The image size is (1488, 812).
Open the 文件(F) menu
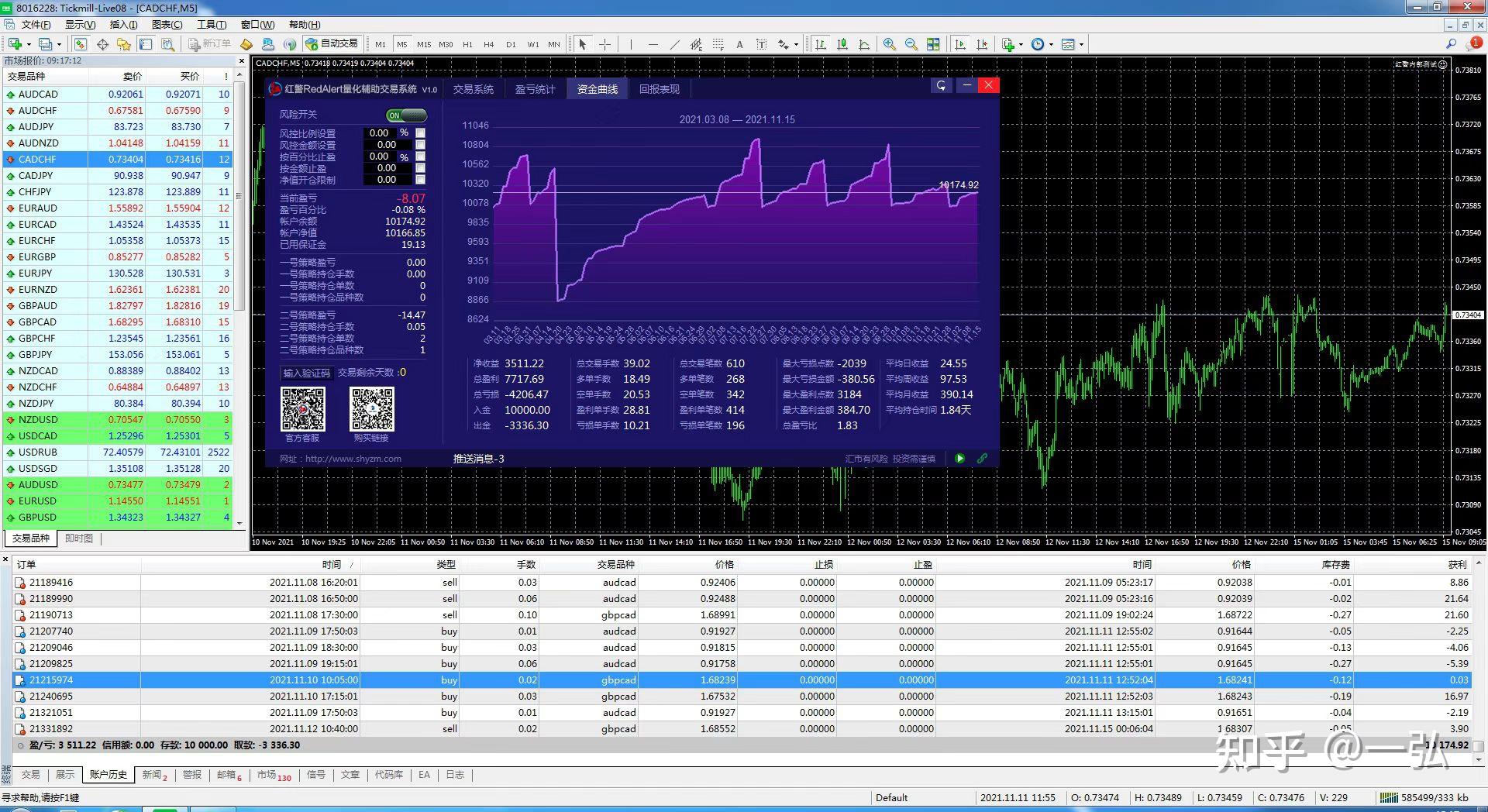[36, 25]
